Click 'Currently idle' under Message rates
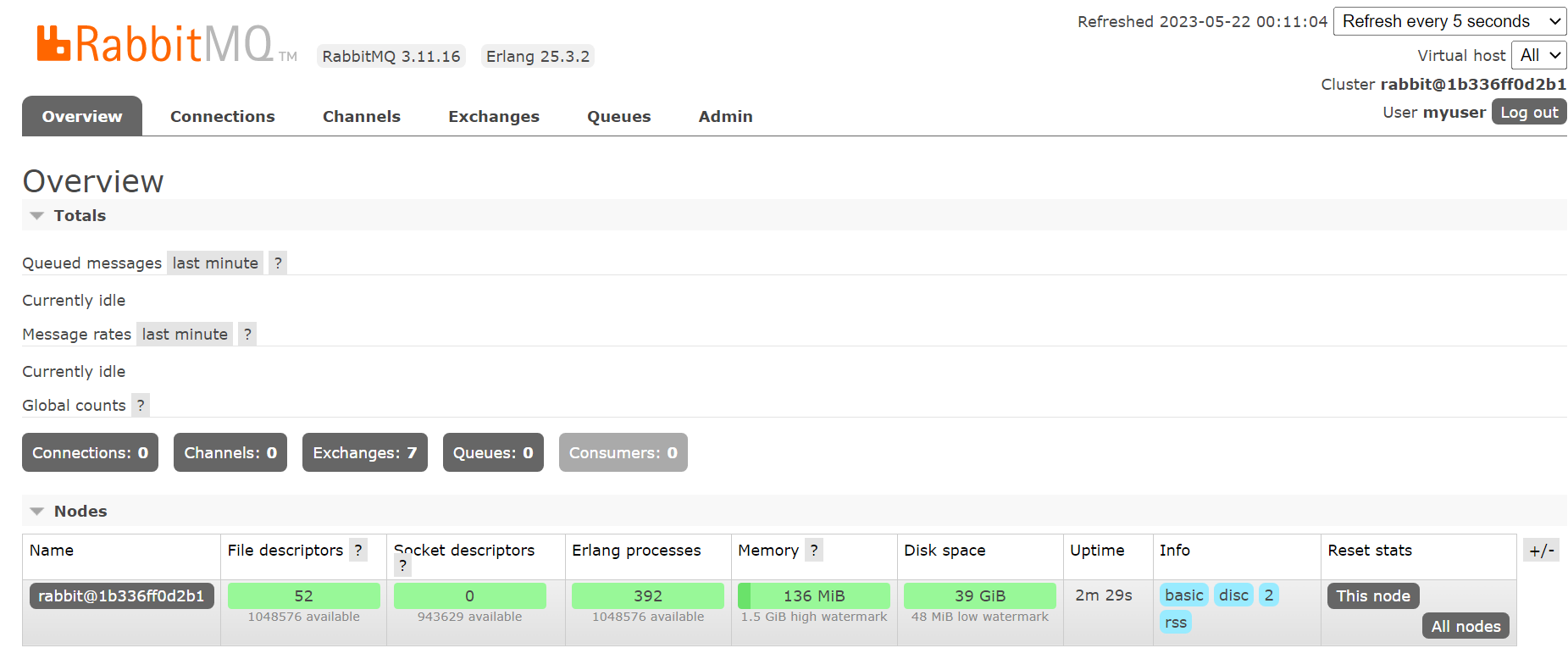 (74, 372)
